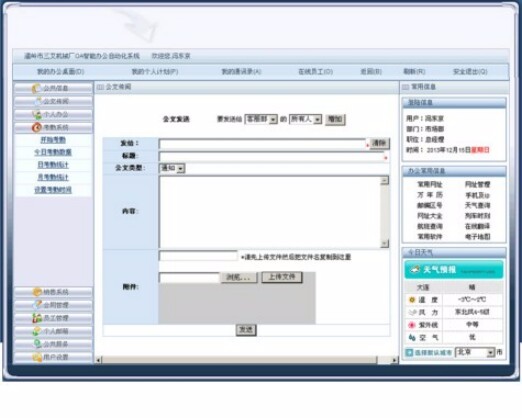
Task: Click the ultraviolet index icon
Action: [x=412, y=325]
